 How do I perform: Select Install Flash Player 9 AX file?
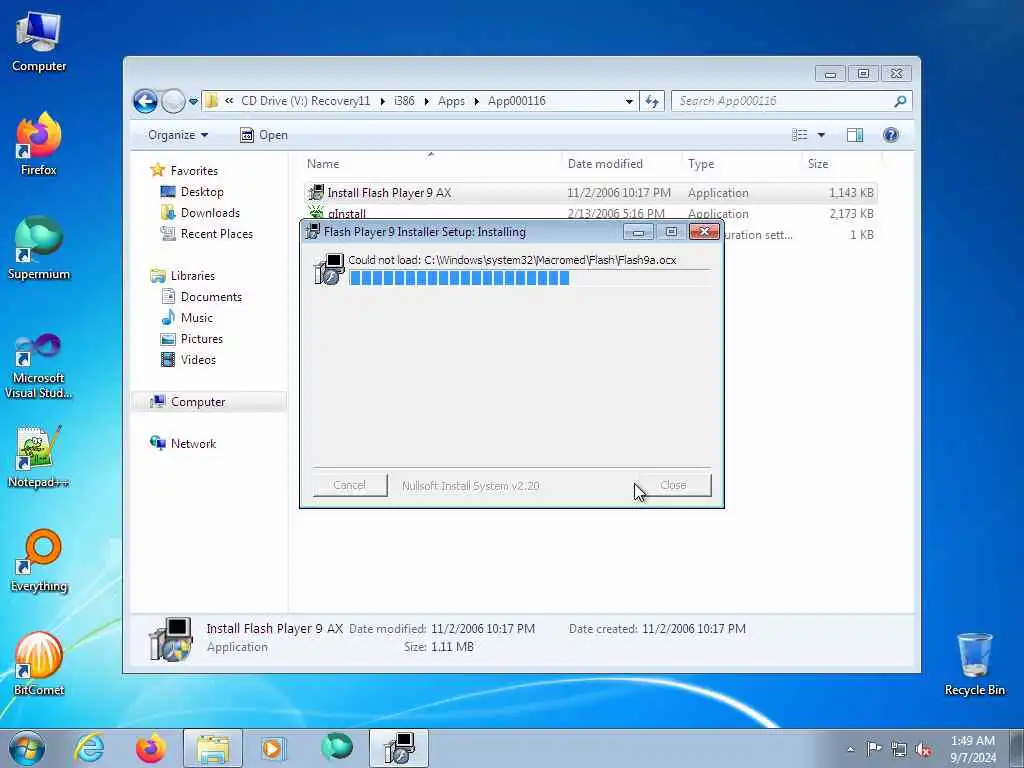point(590,193)
